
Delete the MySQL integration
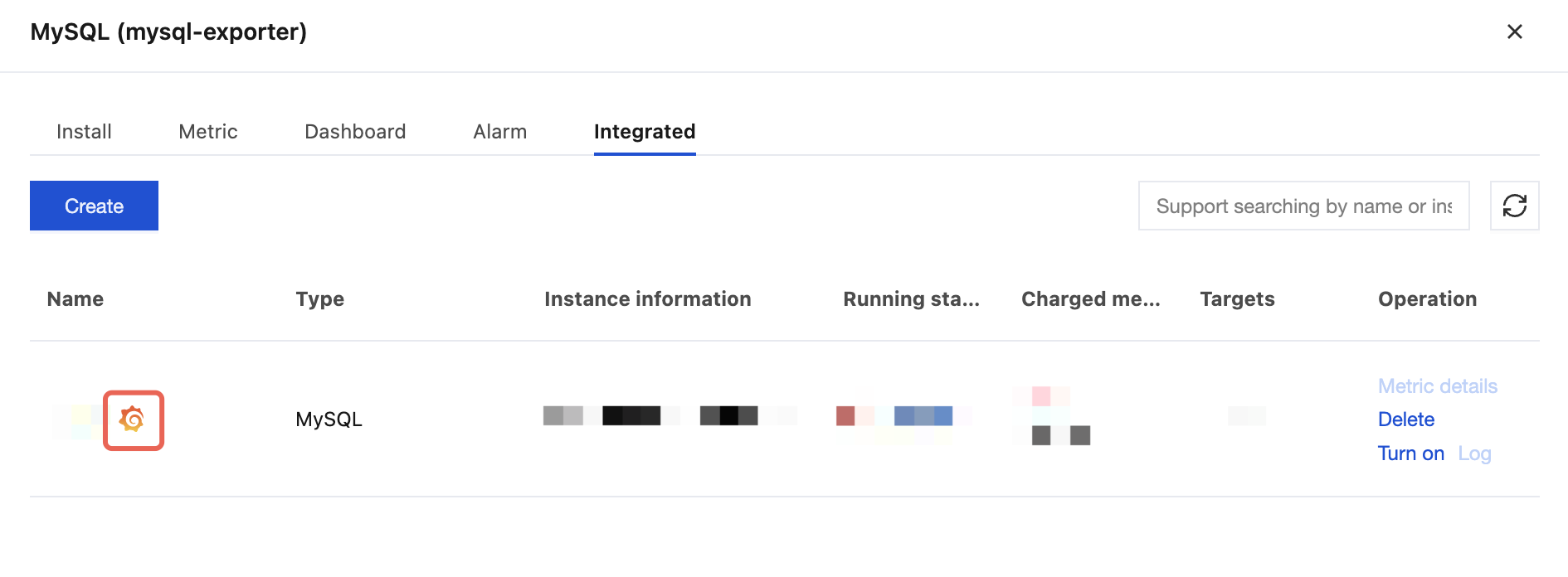click(1405, 419)
